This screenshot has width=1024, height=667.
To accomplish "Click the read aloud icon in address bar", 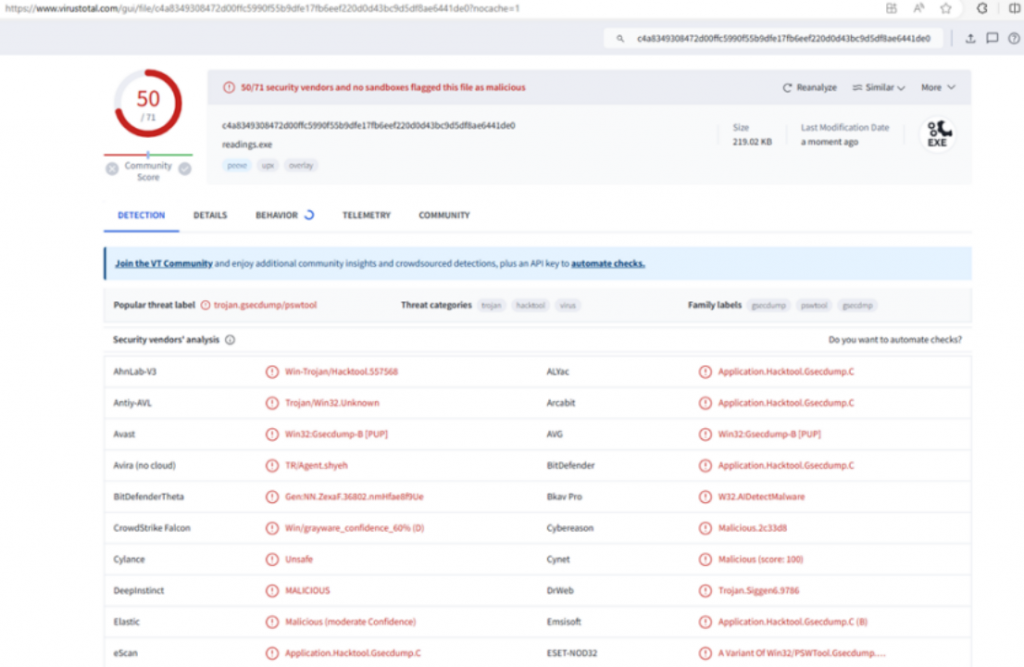I will click(x=919, y=8).
